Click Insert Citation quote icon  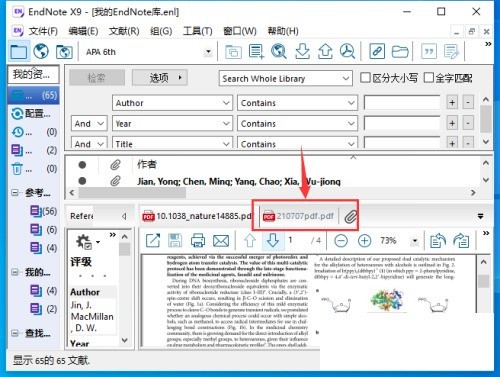coord(429,51)
